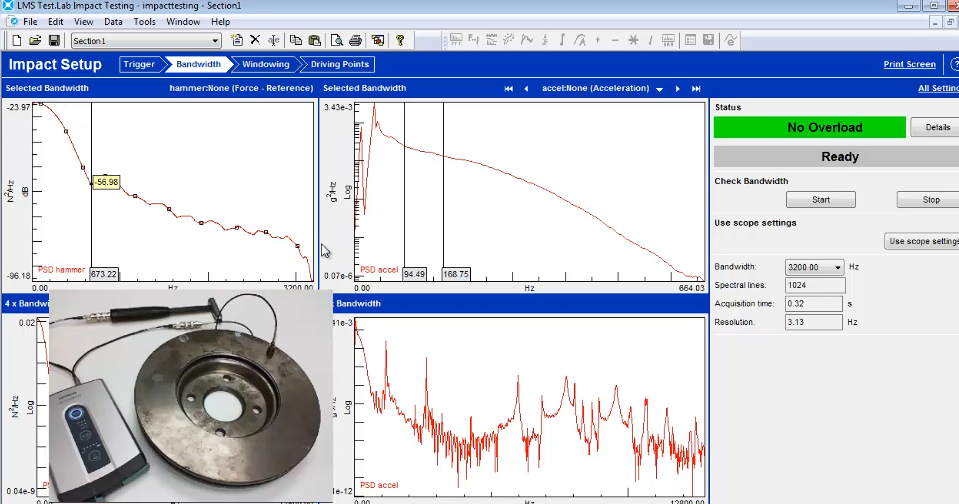The image size is (959, 504).
Task: Click the Paste clipboard icon
Action: pyautogui.click(x=314, y=41)
